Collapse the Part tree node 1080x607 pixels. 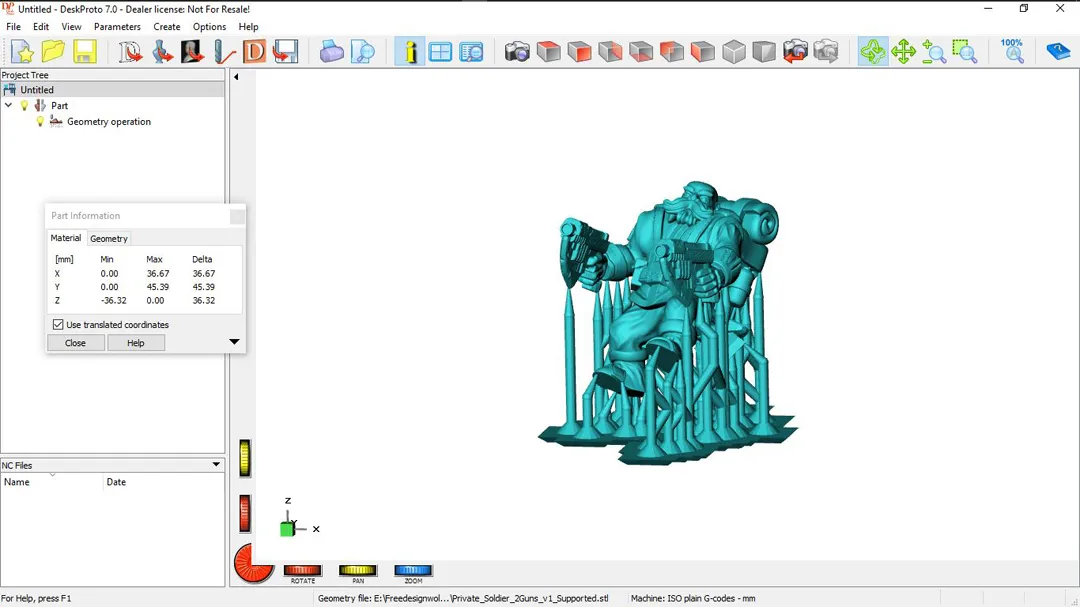8,105
